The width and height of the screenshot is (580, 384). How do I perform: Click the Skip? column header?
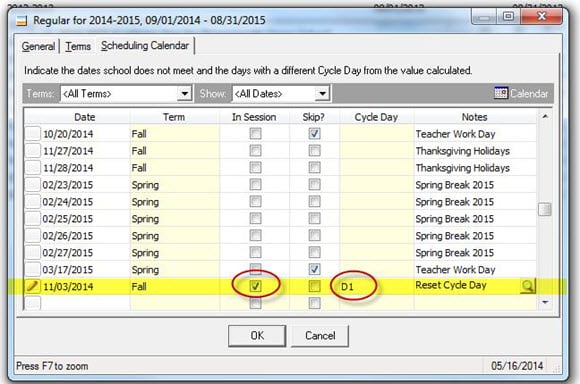point(314,117)
